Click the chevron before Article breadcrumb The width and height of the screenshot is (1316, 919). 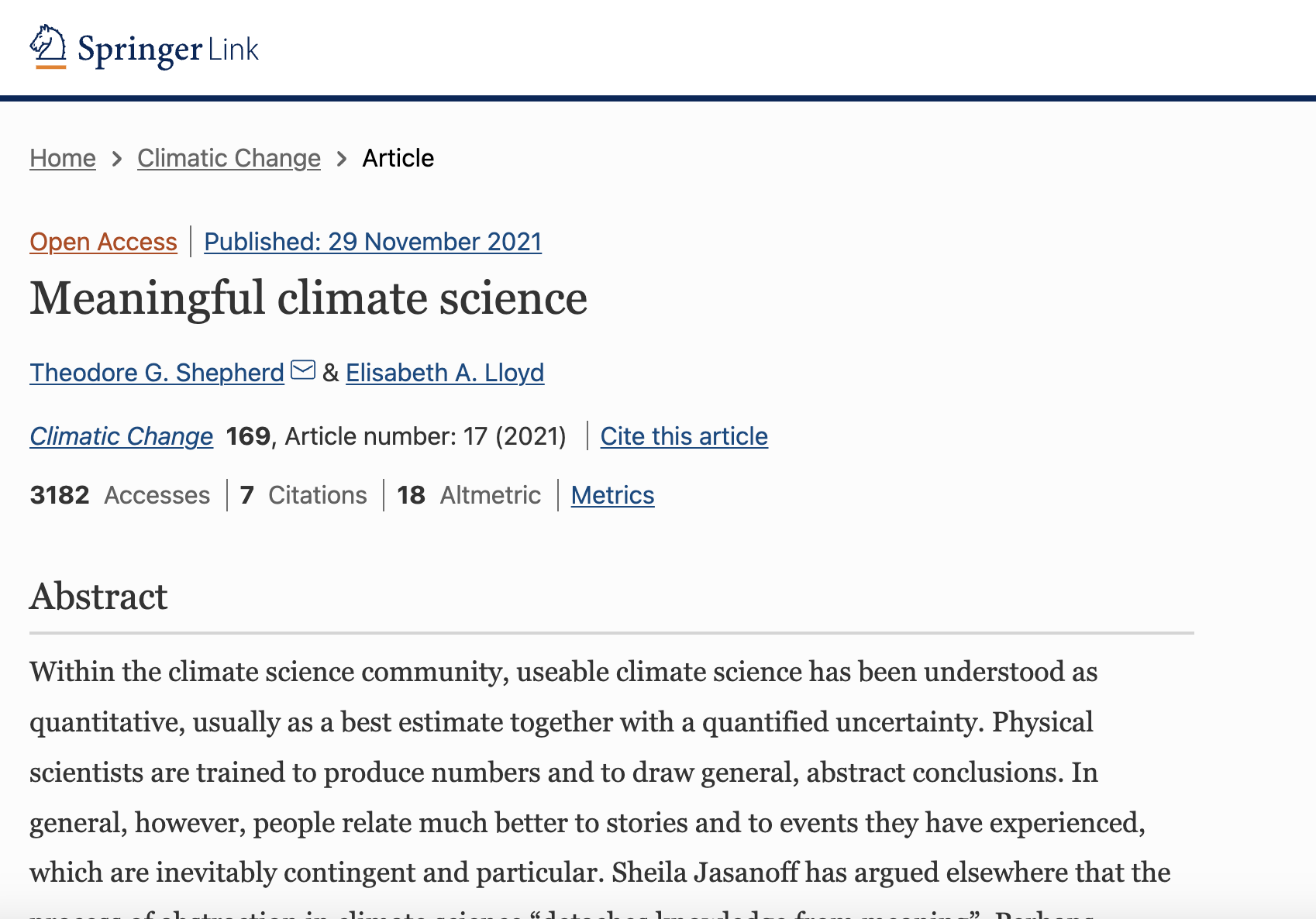341,159
